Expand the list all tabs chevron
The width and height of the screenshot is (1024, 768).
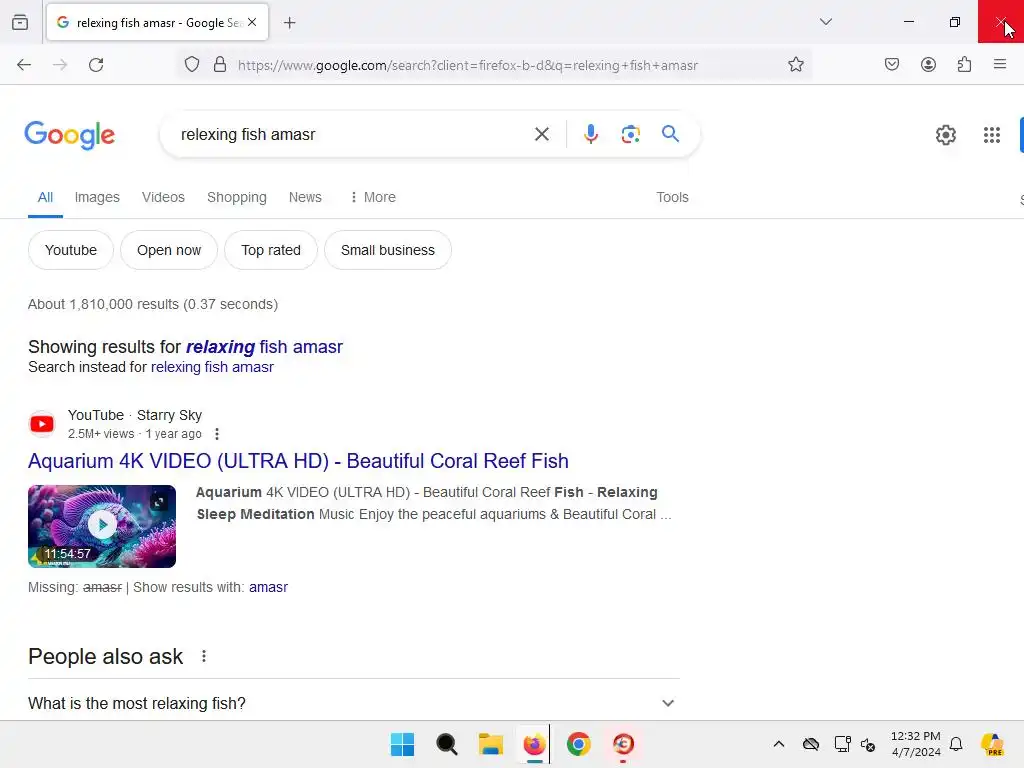pos(825,22)
